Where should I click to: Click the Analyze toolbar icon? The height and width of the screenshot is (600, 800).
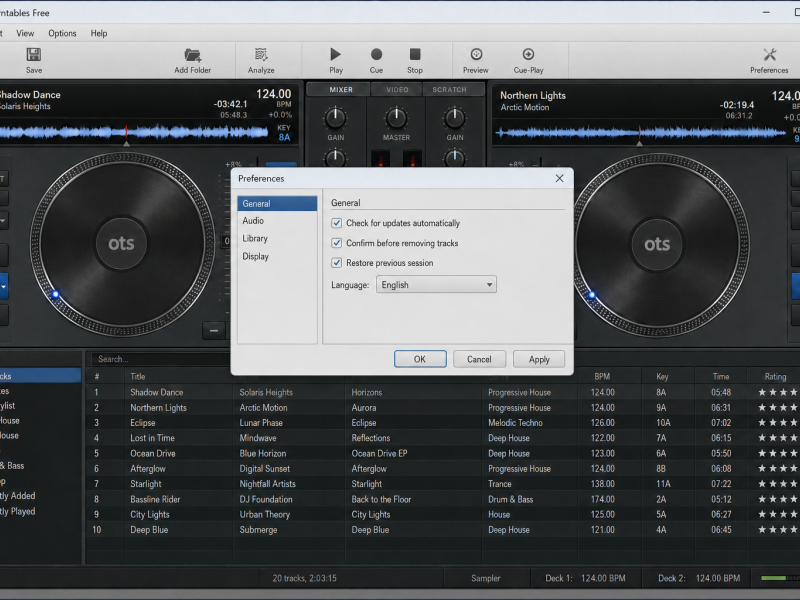click(x=261, y=55)
